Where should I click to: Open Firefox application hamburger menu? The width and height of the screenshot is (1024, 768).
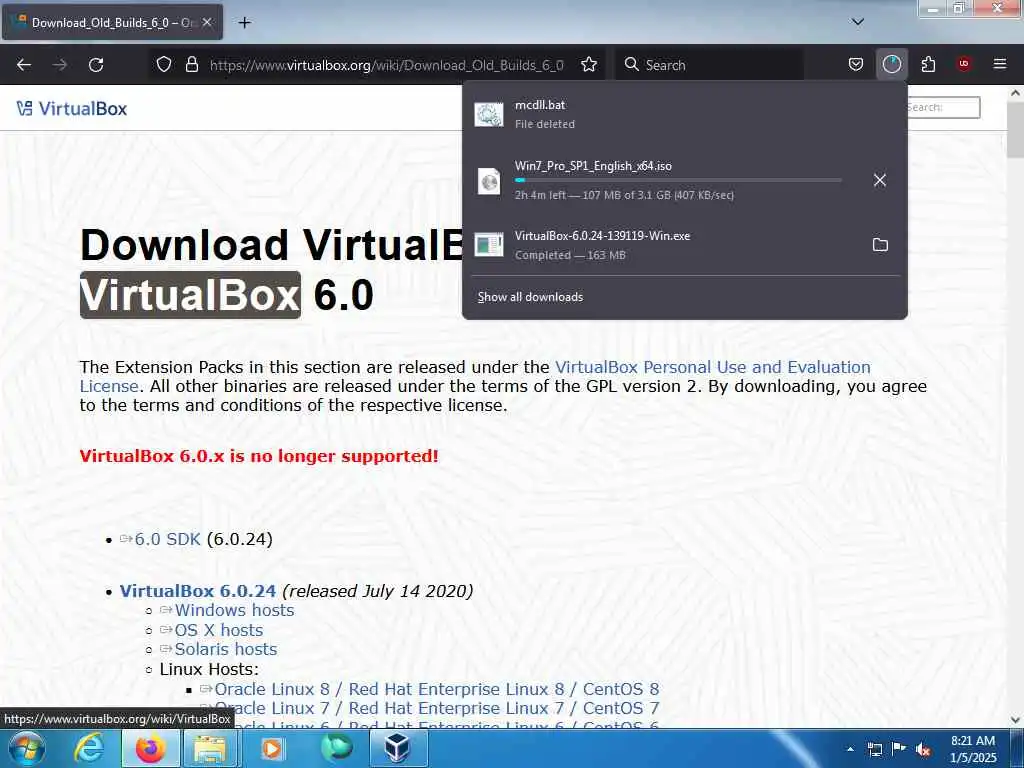tap(999, 64)
